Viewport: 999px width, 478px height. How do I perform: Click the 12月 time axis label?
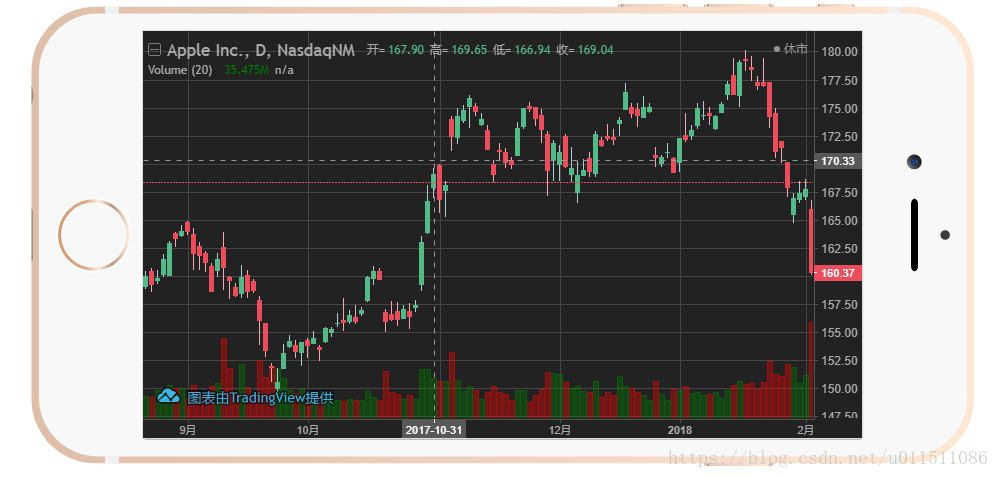pyautogui.click(x=560, y=430)
